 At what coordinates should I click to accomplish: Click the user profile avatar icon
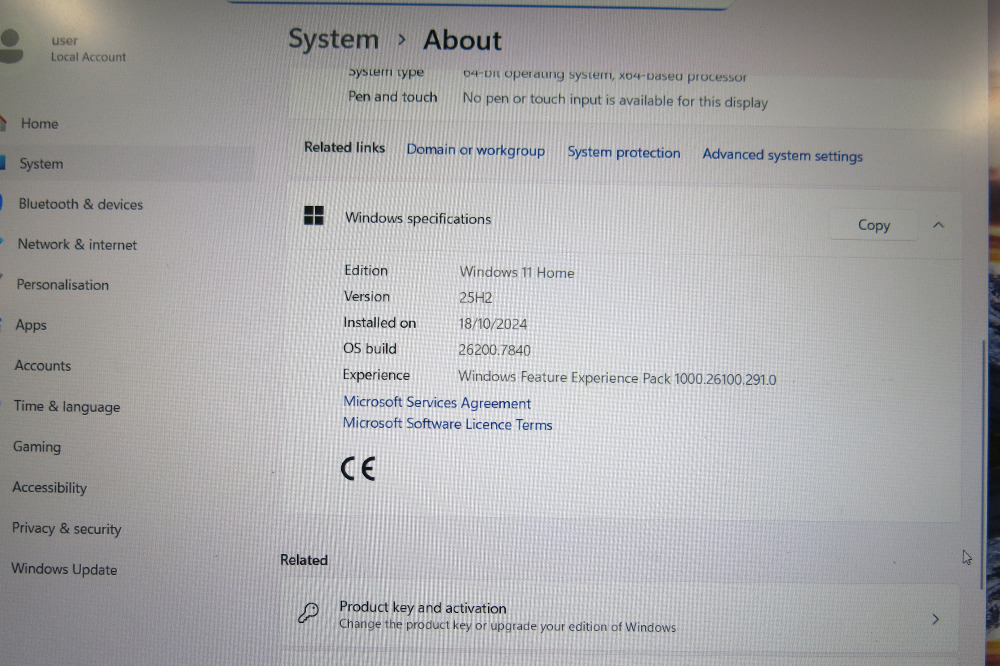click(11, 47)
